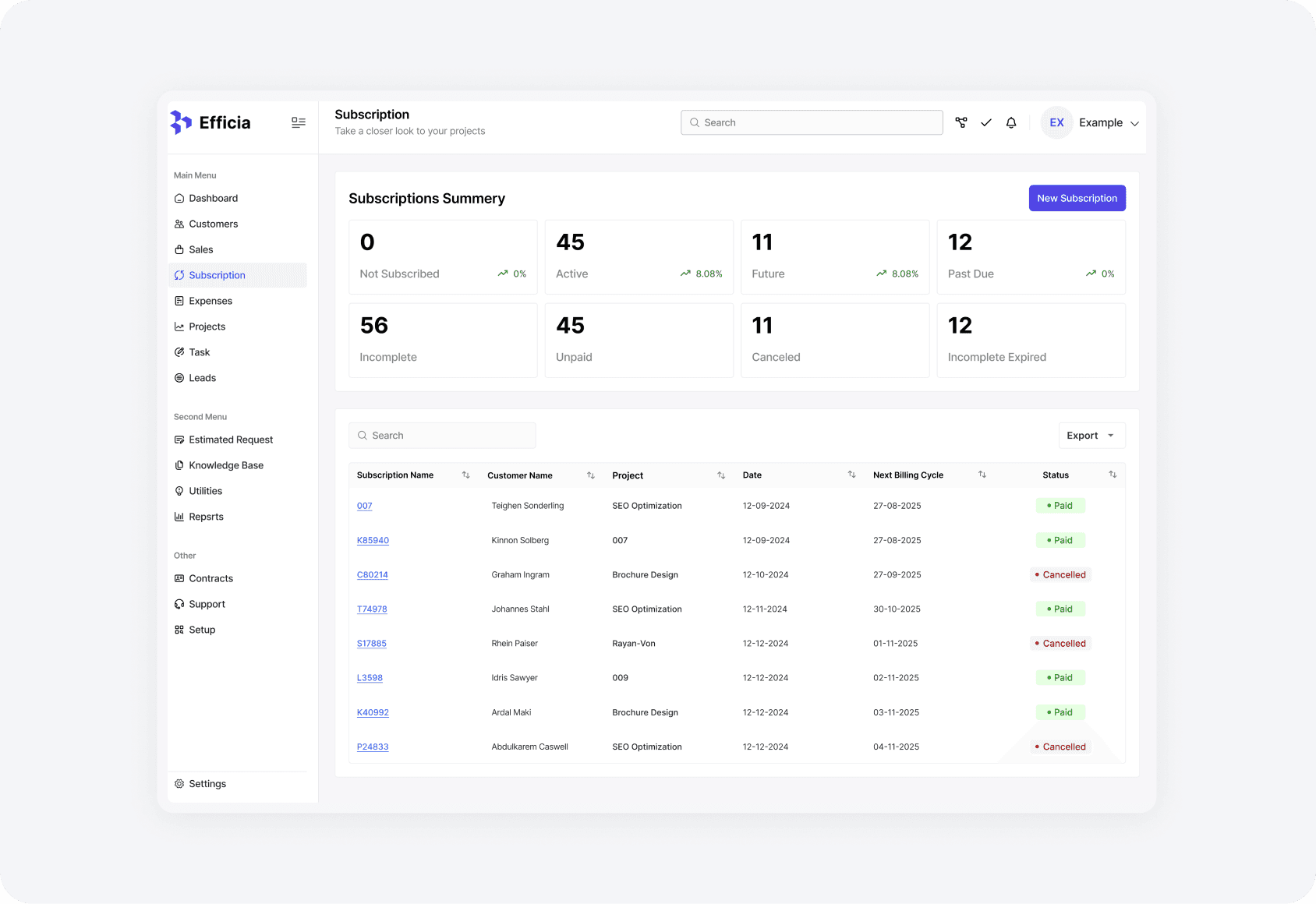Open Contracts under Other

click(237, 578)
